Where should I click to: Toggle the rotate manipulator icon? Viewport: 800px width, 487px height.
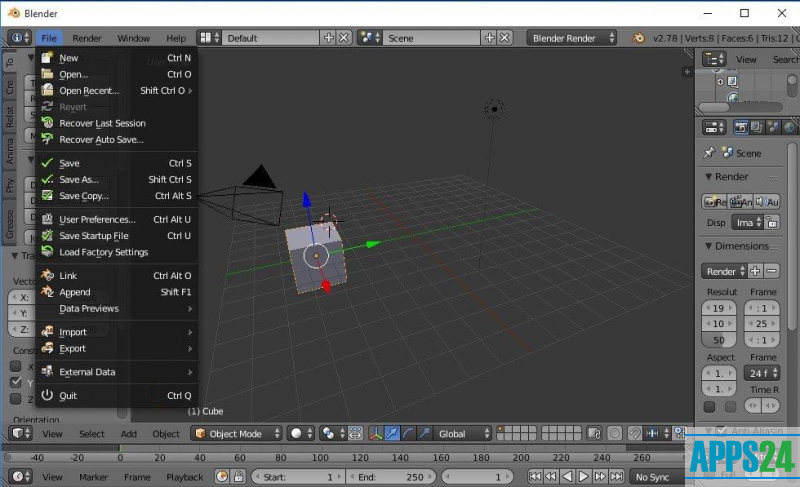(408, 433)
